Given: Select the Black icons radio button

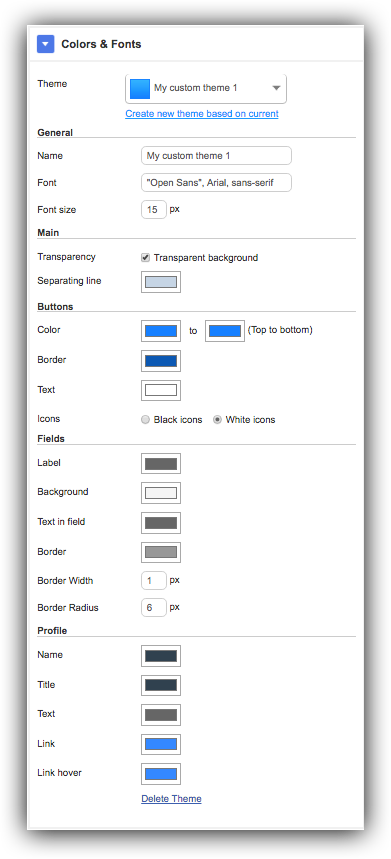Looking at the screenshot, I should (x=145, y=420).
